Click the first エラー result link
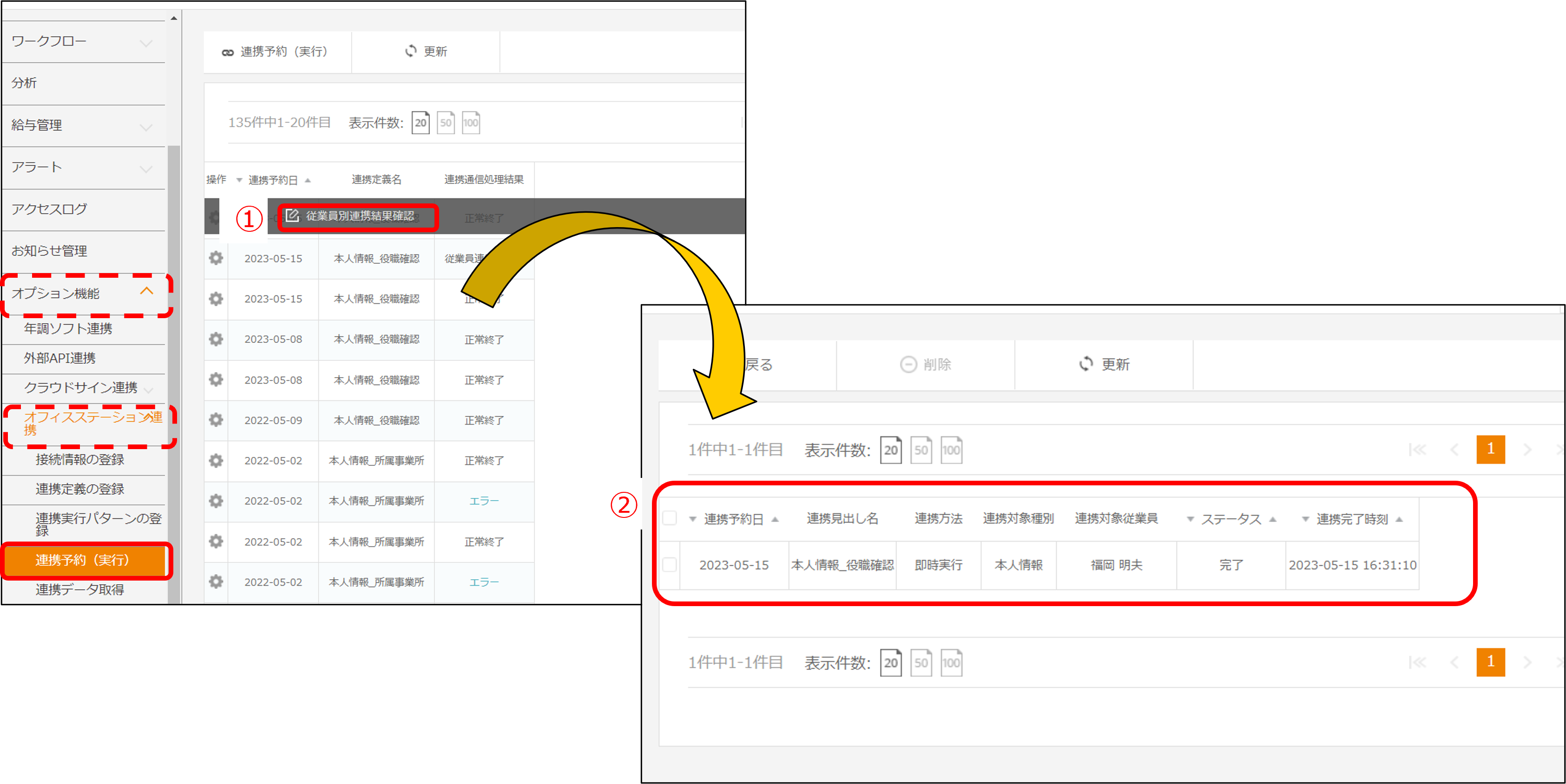 pyautogui.click(x=484, y=502)
